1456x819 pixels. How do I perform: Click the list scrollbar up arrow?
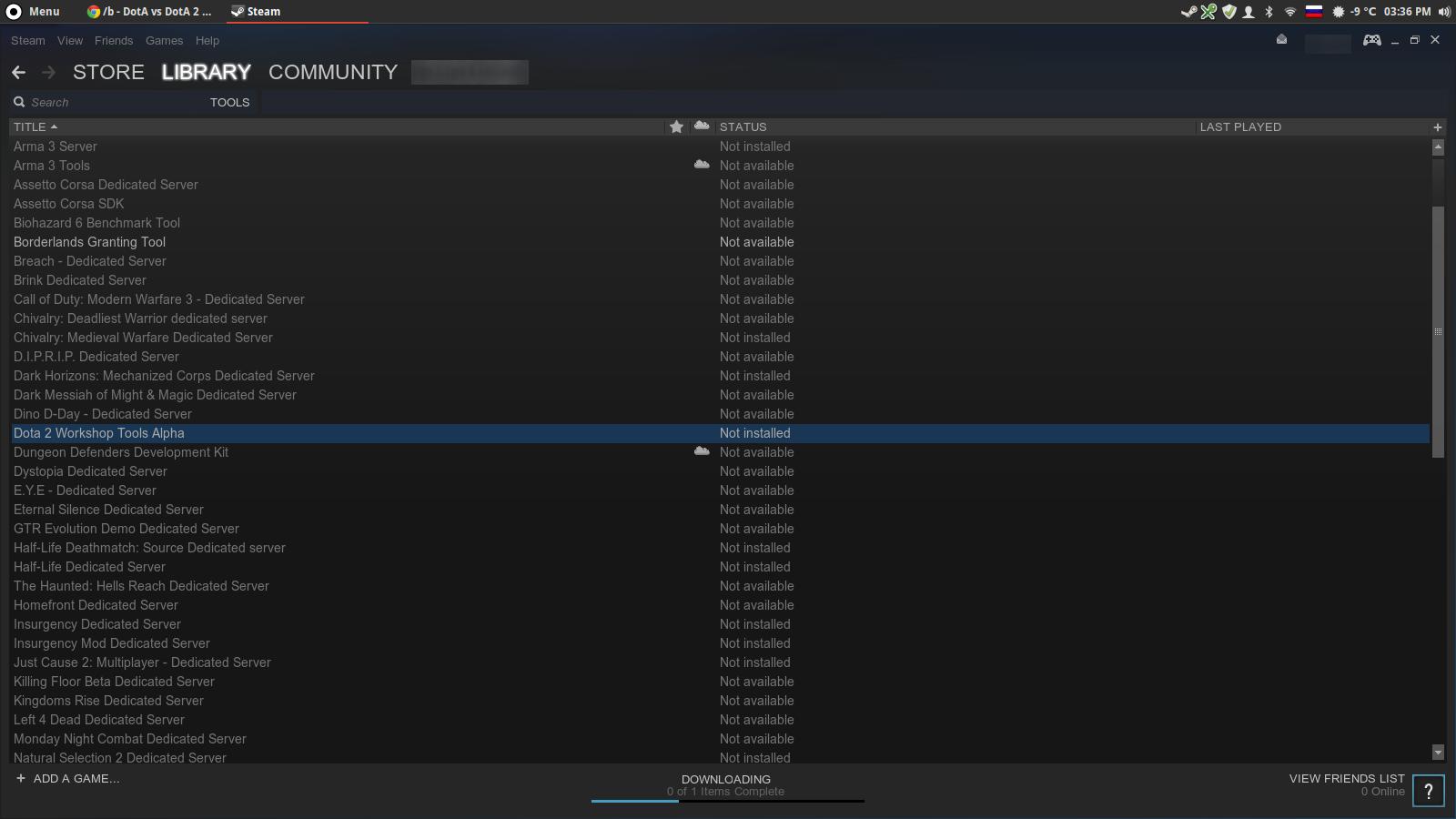pyautogui.click(x=1438, y=147)
